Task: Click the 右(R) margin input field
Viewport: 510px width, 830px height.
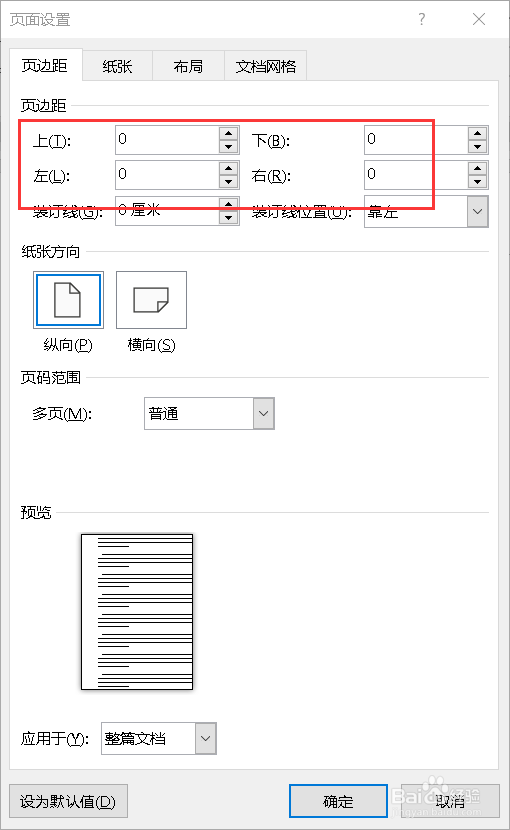Action: pos(416,175)
